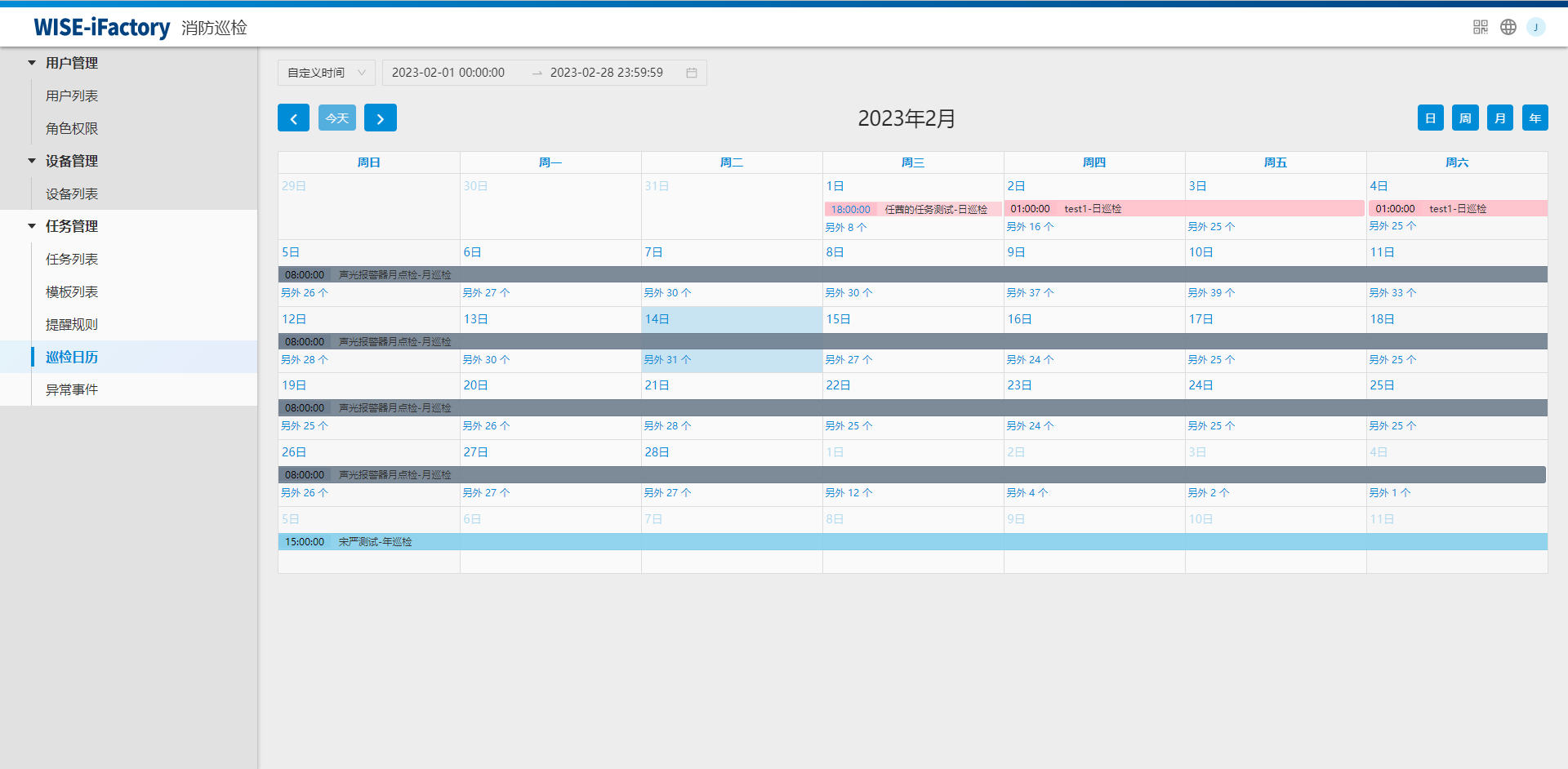Advance to next month with right arrow
This screenshot has height=769, width=1568.
click(380, 118)
